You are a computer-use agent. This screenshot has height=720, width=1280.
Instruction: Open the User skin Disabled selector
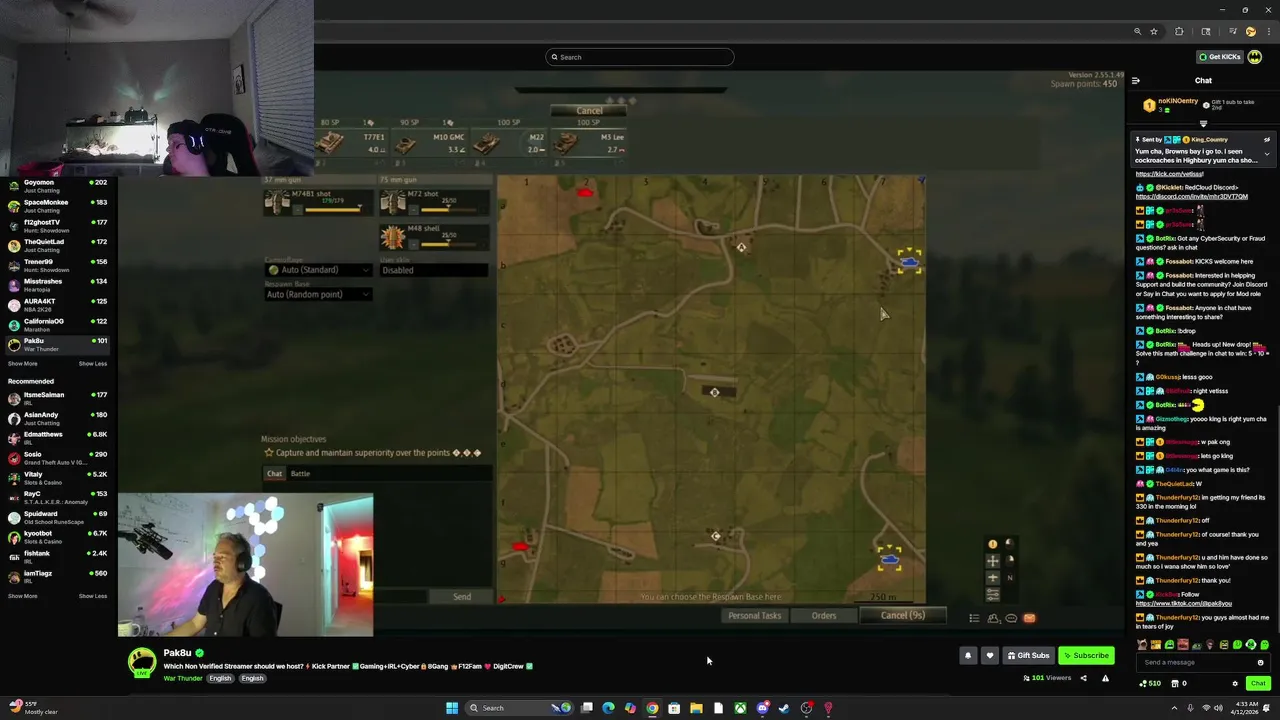click(435, 270)
